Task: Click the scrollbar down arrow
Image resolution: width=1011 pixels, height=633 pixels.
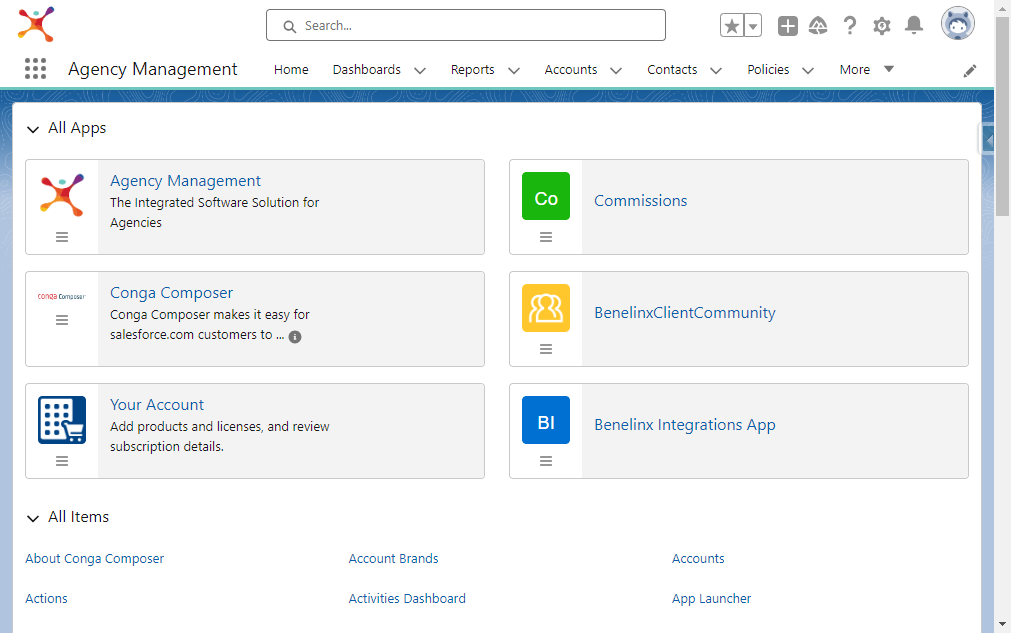Action: coord(1003,624)
